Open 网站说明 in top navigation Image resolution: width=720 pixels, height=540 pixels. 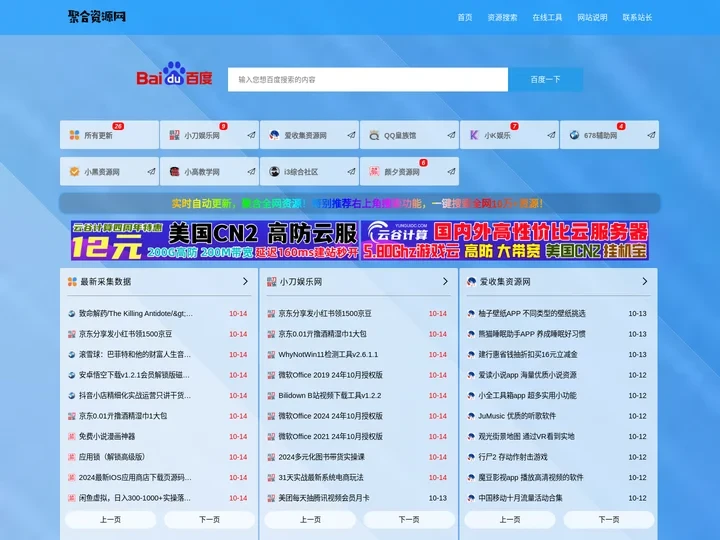pyautogui.click(x=592, y=17)
